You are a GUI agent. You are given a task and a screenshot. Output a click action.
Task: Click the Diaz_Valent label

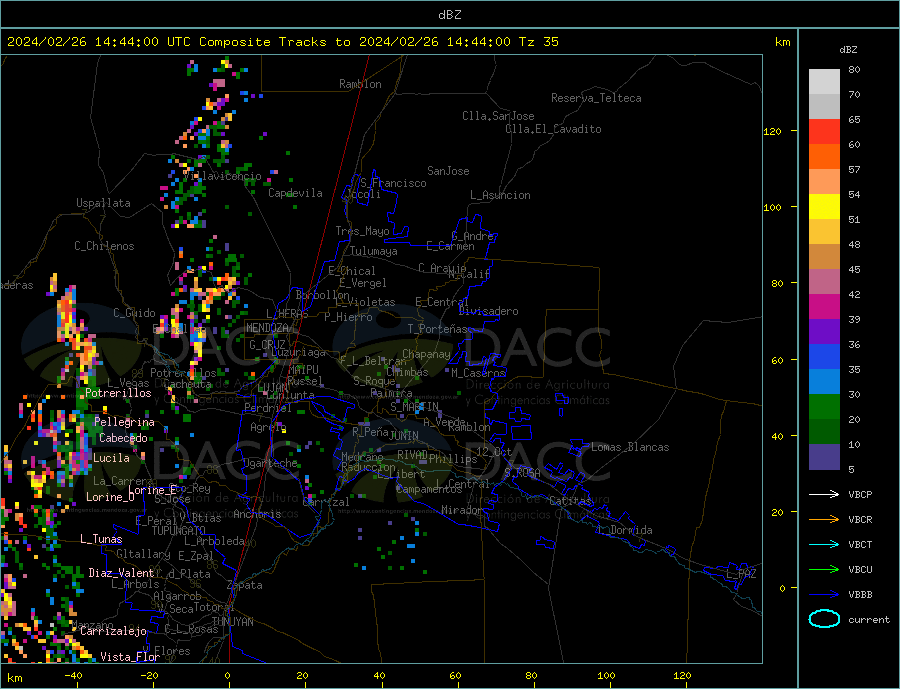click(121, 573)
